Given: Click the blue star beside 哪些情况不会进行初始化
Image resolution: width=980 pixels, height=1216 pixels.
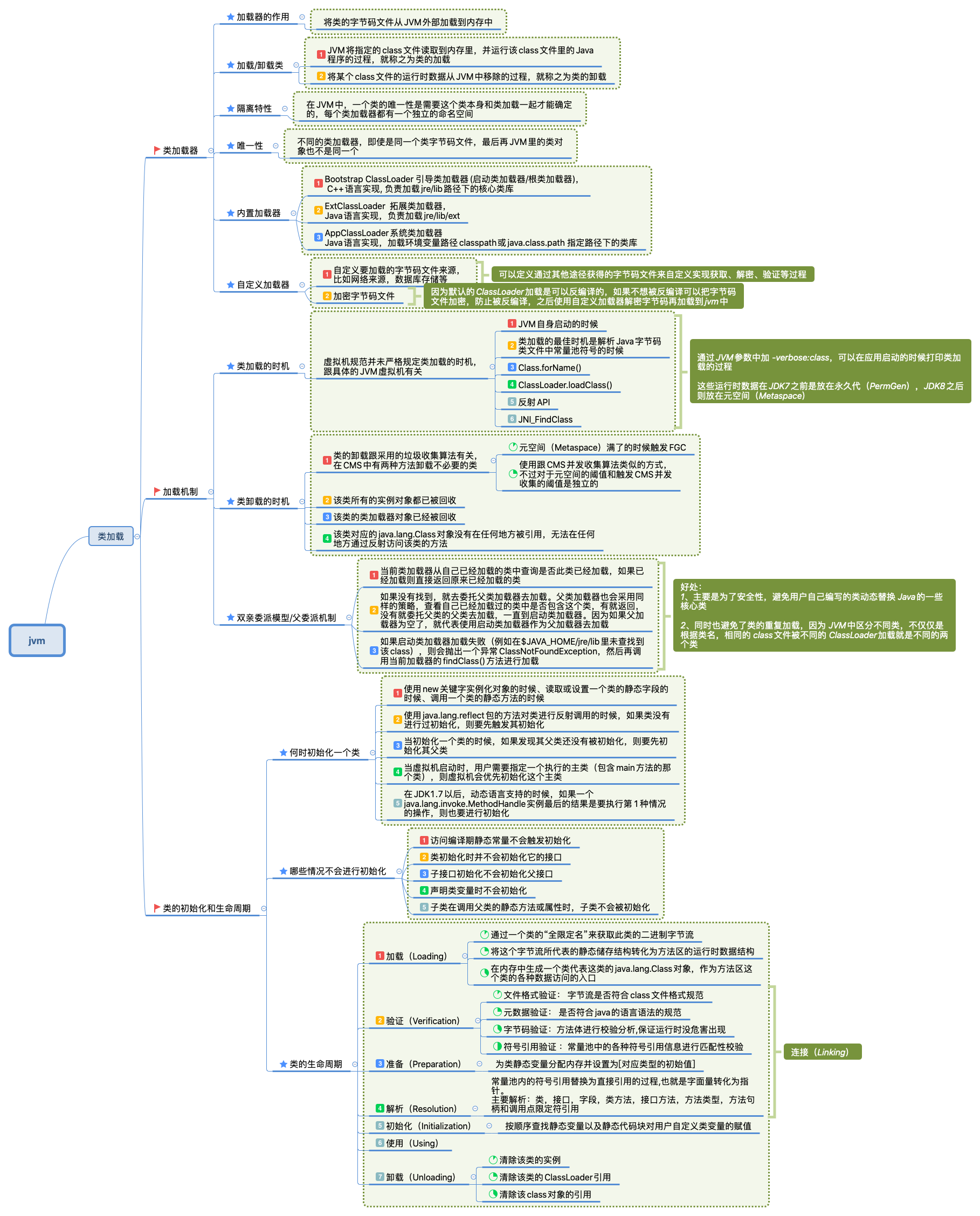Looking at the screenshot, I should click(x=284, y=871).
